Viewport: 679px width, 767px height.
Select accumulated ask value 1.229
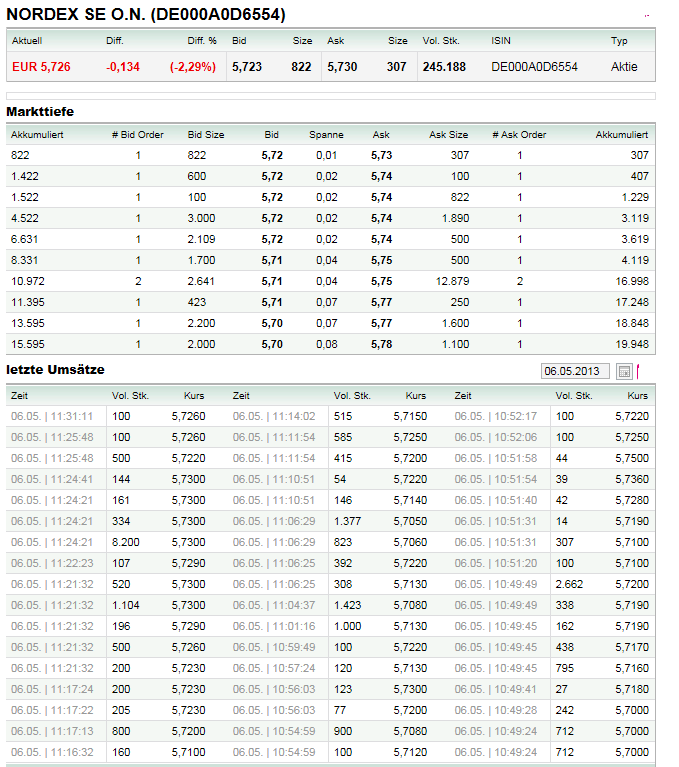[635, 197]
